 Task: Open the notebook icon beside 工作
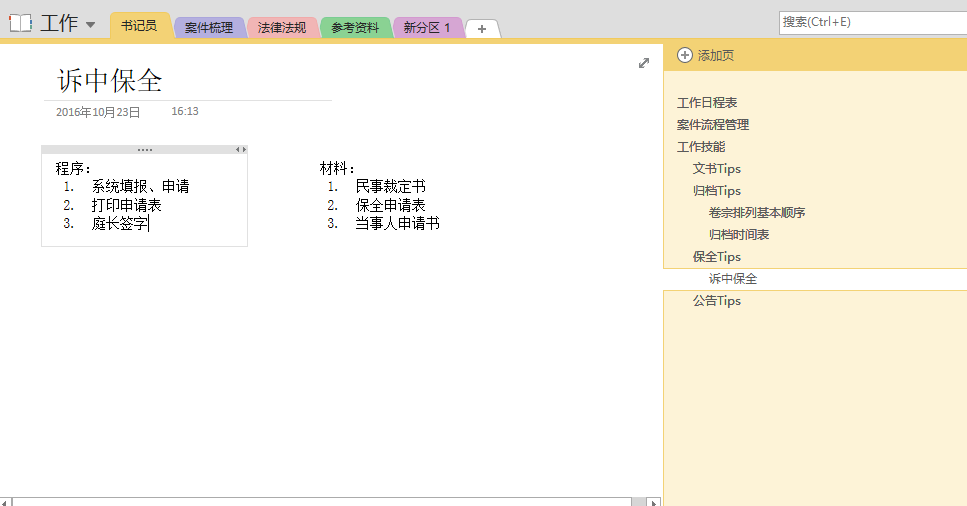pos(20,23)
